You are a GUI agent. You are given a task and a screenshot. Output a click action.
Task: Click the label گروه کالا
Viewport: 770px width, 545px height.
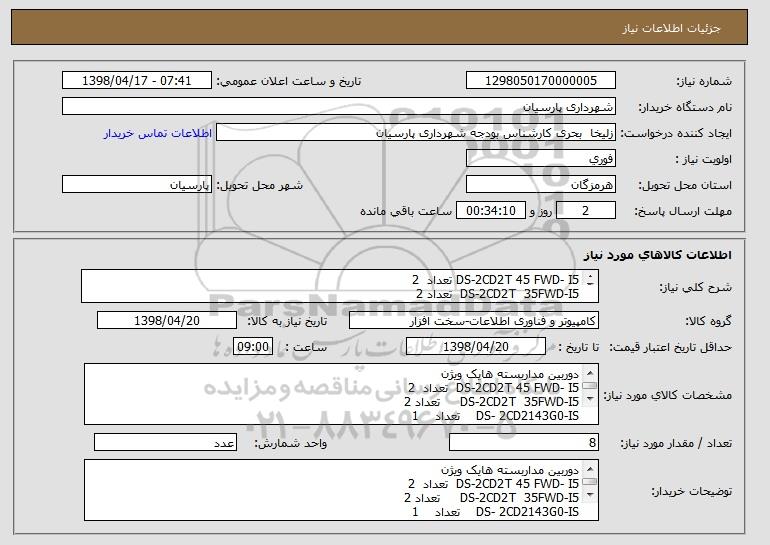coord(708,321)
